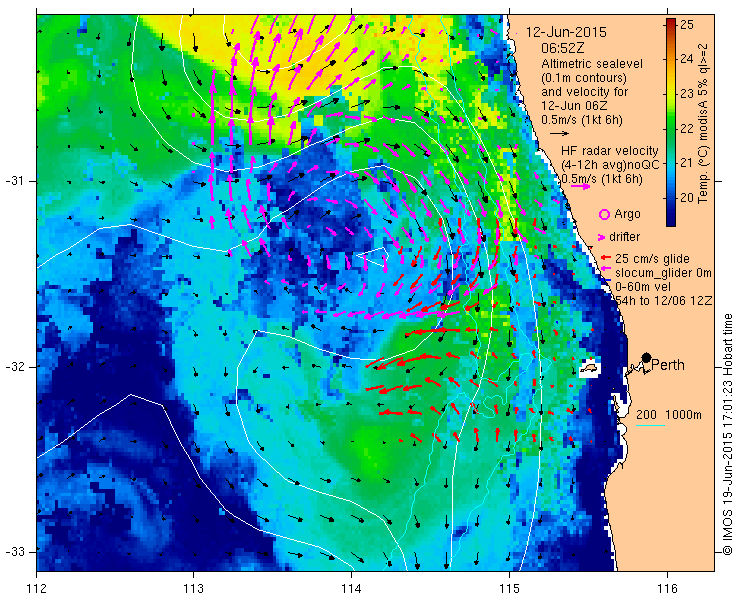The width and height of the screenshot is (740, 600).
Task: Click the 'Argo' legend label
Action: [x=627, y=214]
